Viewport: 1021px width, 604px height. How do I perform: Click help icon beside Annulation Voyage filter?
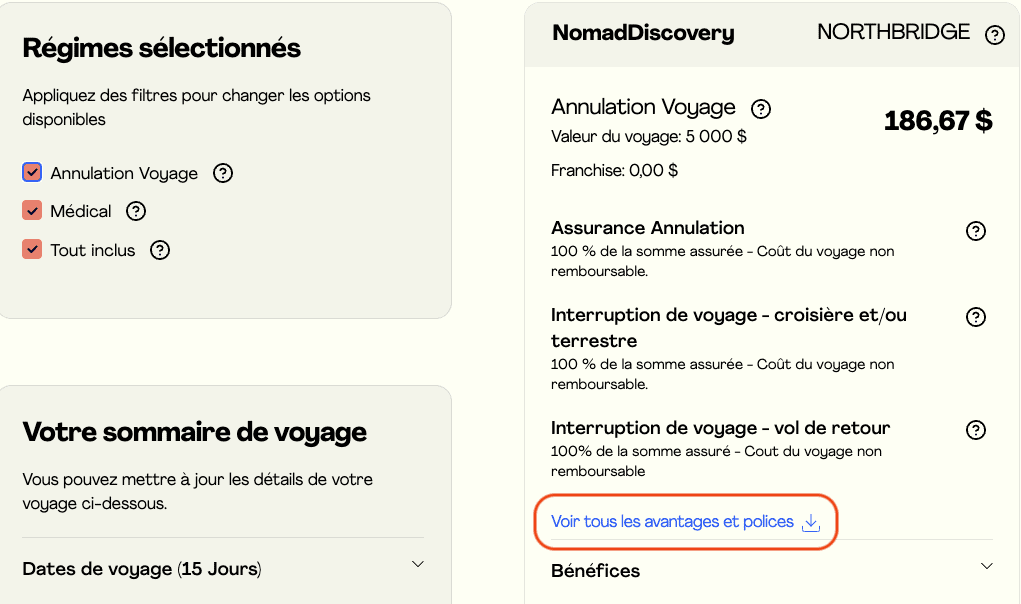coord(223,173)
